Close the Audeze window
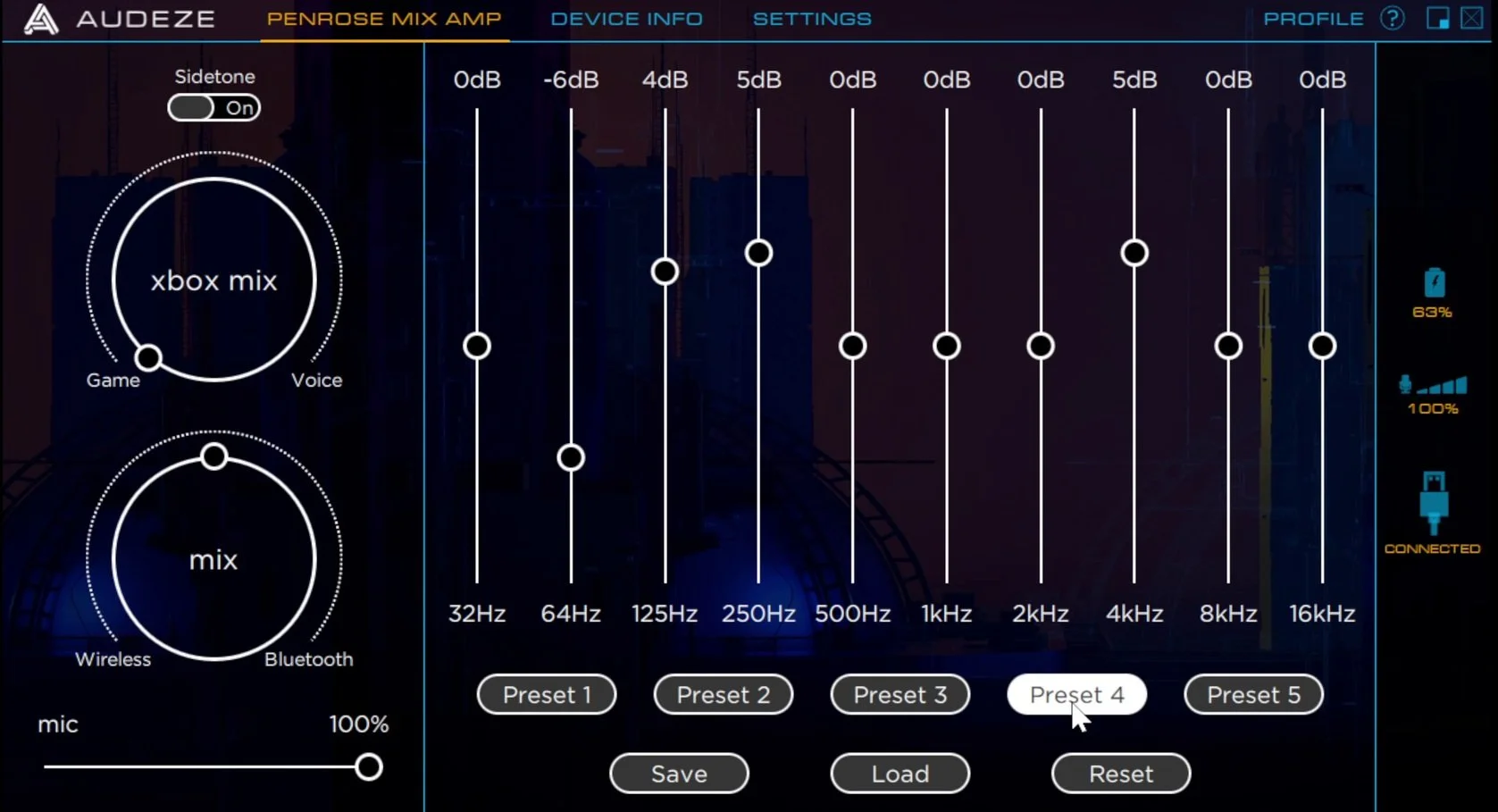 pos(1472,18)
